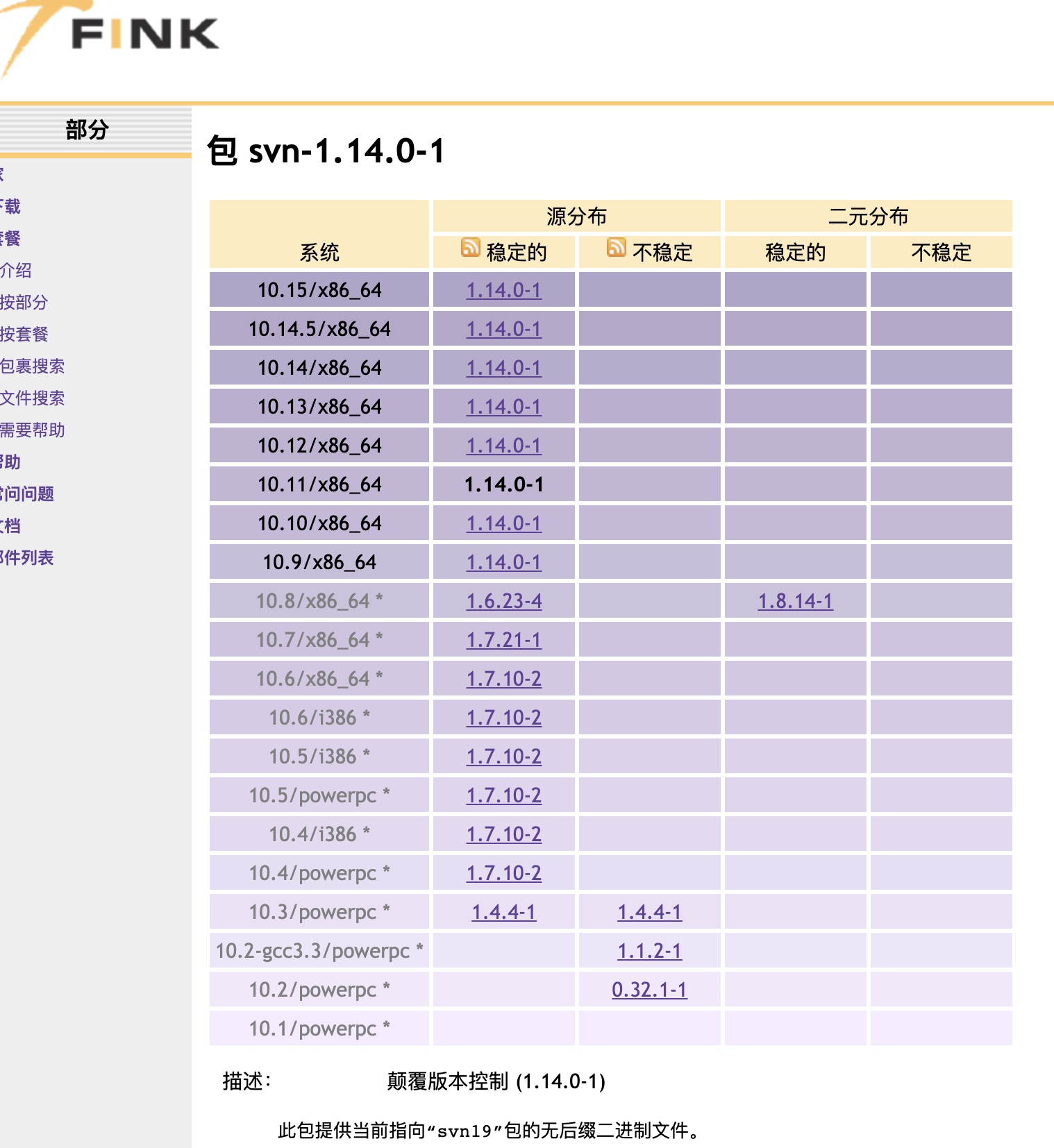Open 介绍 sidebar link
Screen dimensions: 1054x1148
16,271
